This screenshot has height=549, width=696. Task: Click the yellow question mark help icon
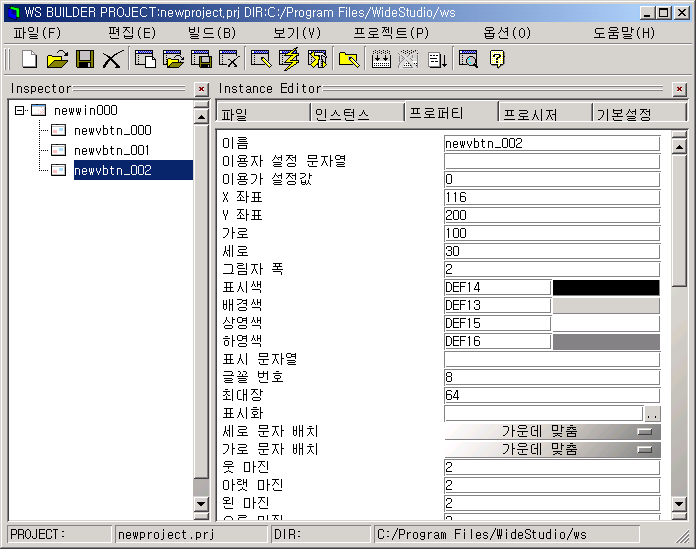(x=497, y=59)
